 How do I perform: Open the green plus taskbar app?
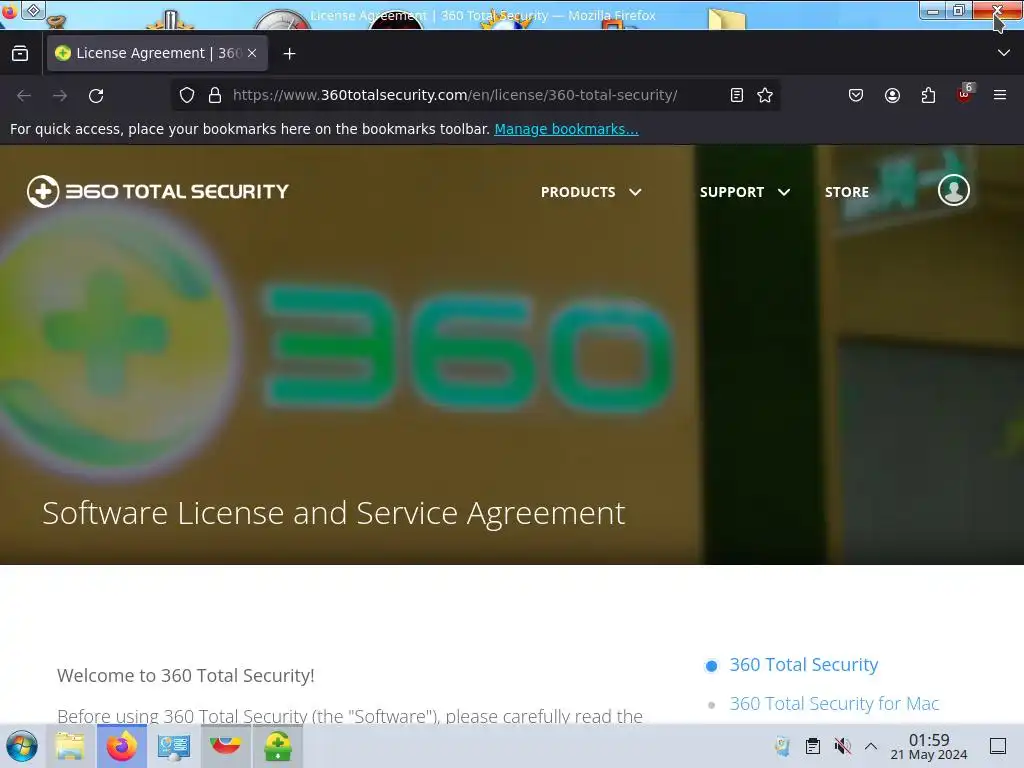click(x=278, y=746)
